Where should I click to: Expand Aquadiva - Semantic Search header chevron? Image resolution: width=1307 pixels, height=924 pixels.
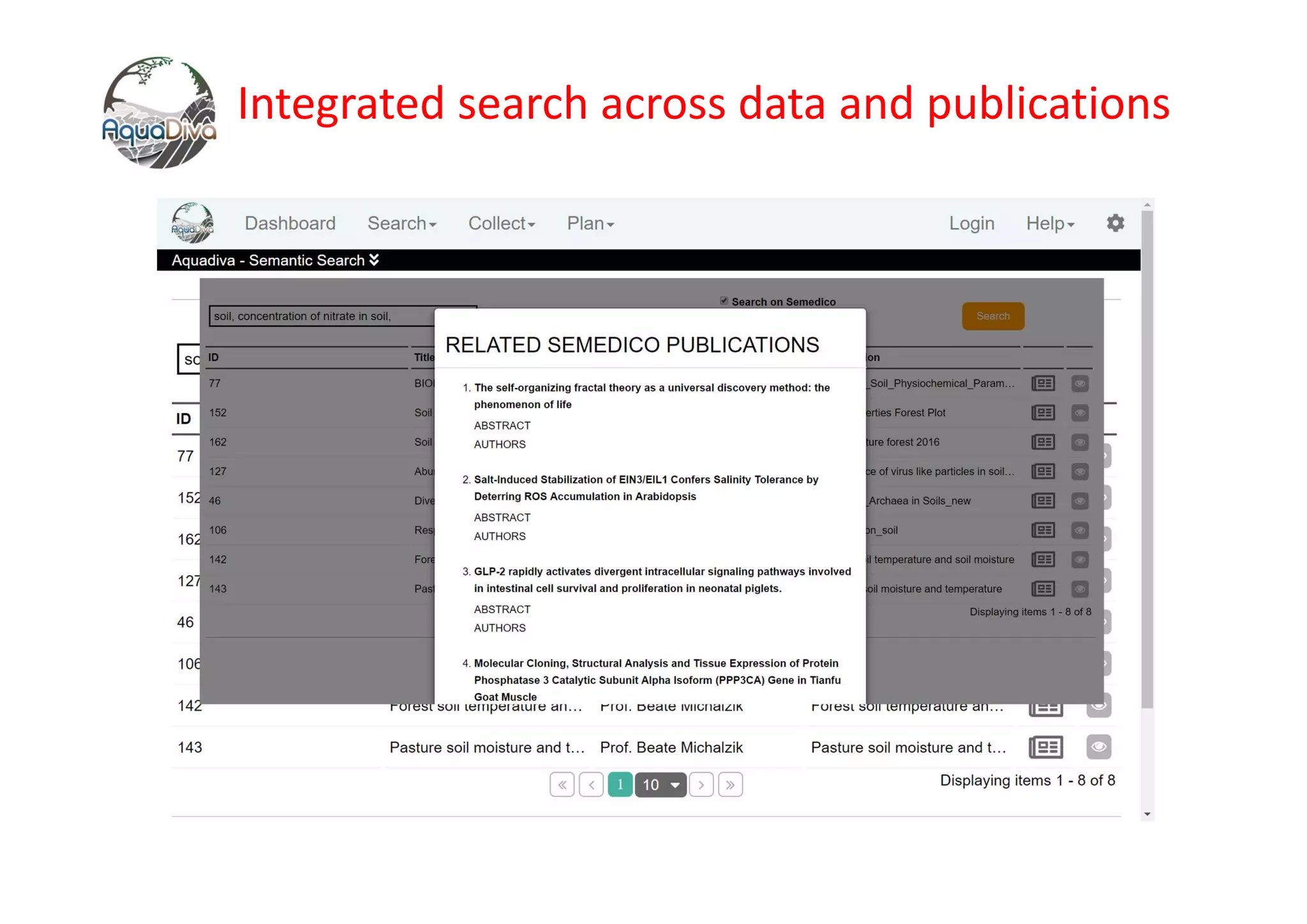pos(374,260)
